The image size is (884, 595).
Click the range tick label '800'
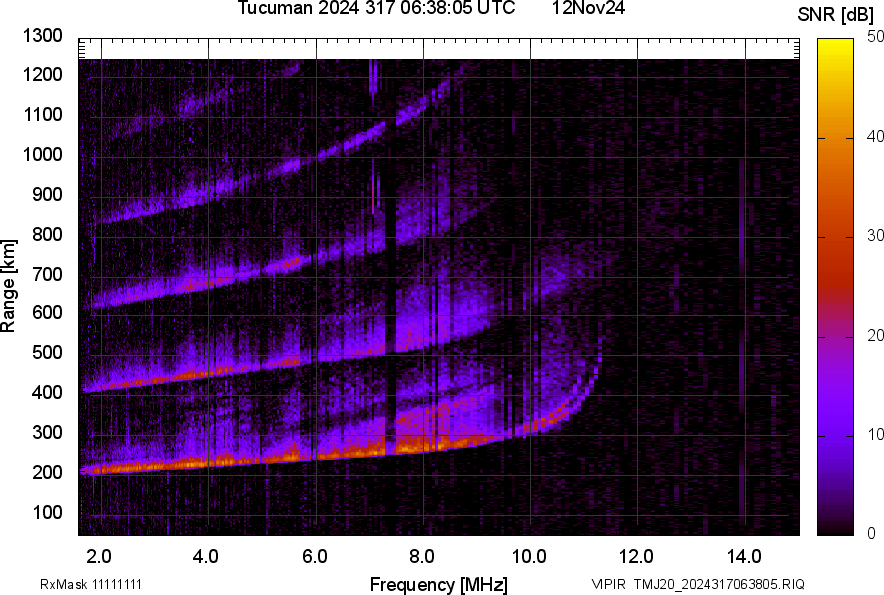click(47, 234)
